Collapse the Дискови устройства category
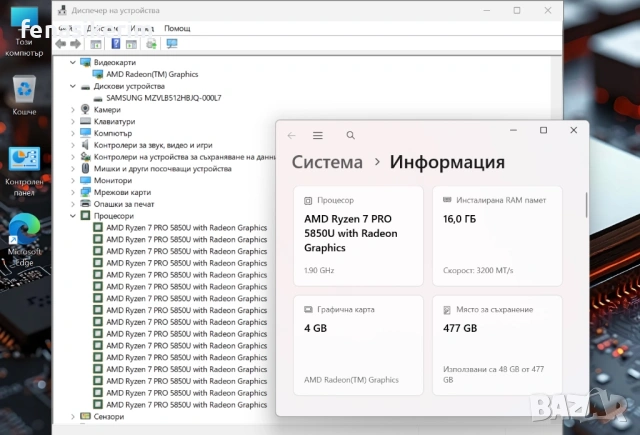 (73, 86)
